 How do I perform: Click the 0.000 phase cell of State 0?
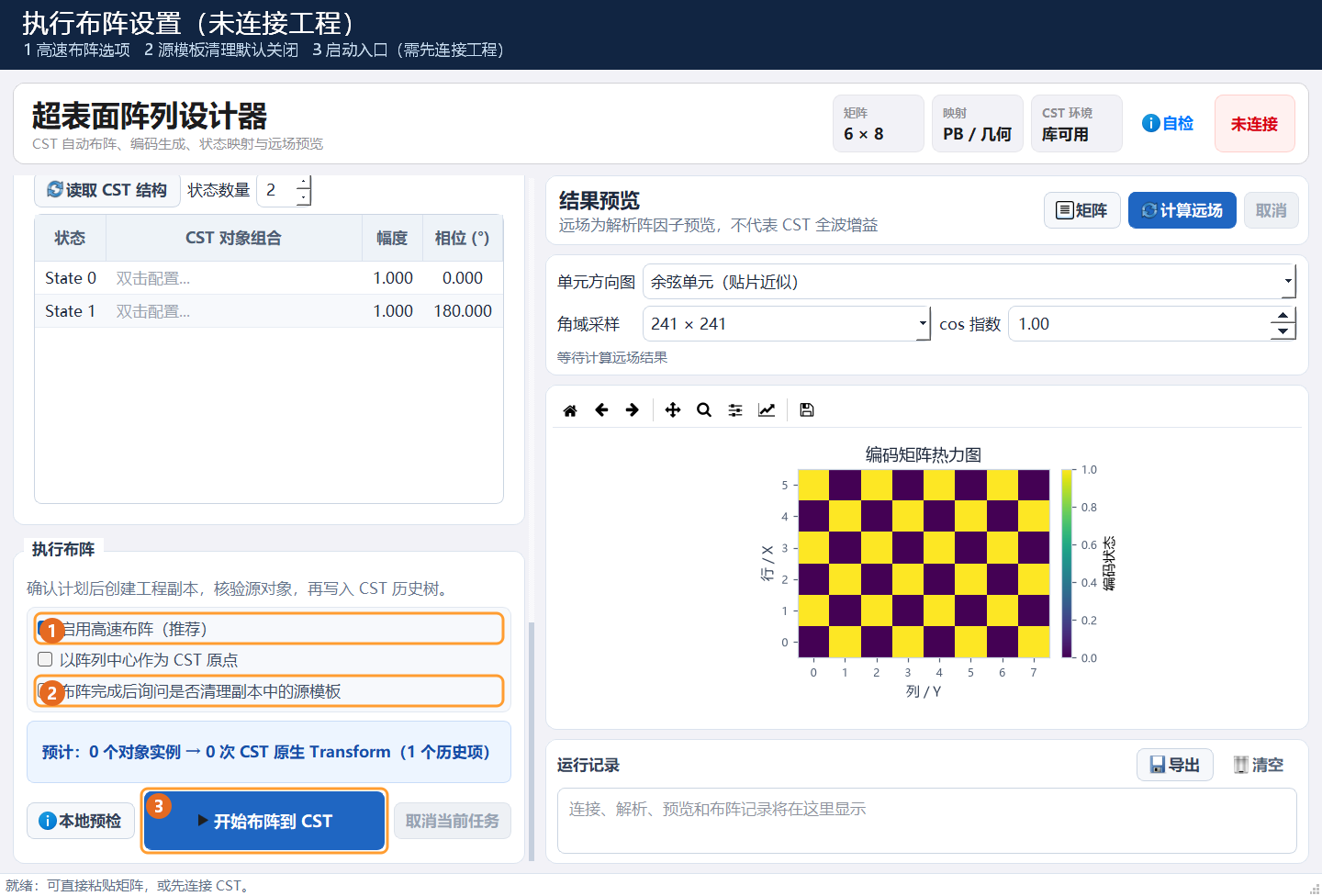[463, 278]
